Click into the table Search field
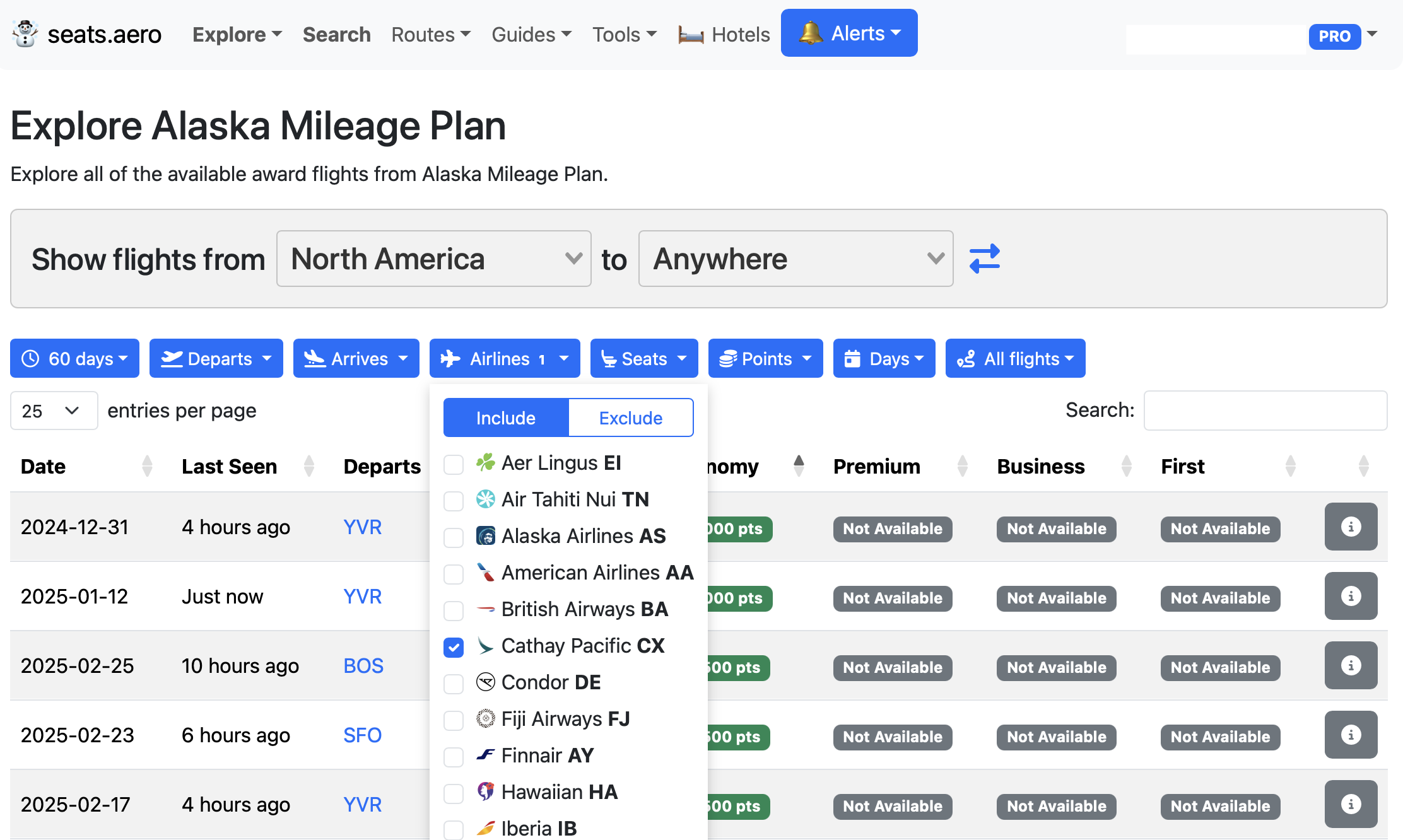 tap(1265, 411)
